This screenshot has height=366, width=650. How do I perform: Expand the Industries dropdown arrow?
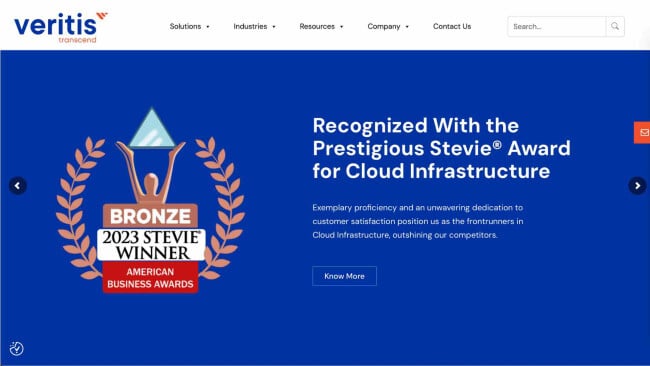(x=274, y=27)
